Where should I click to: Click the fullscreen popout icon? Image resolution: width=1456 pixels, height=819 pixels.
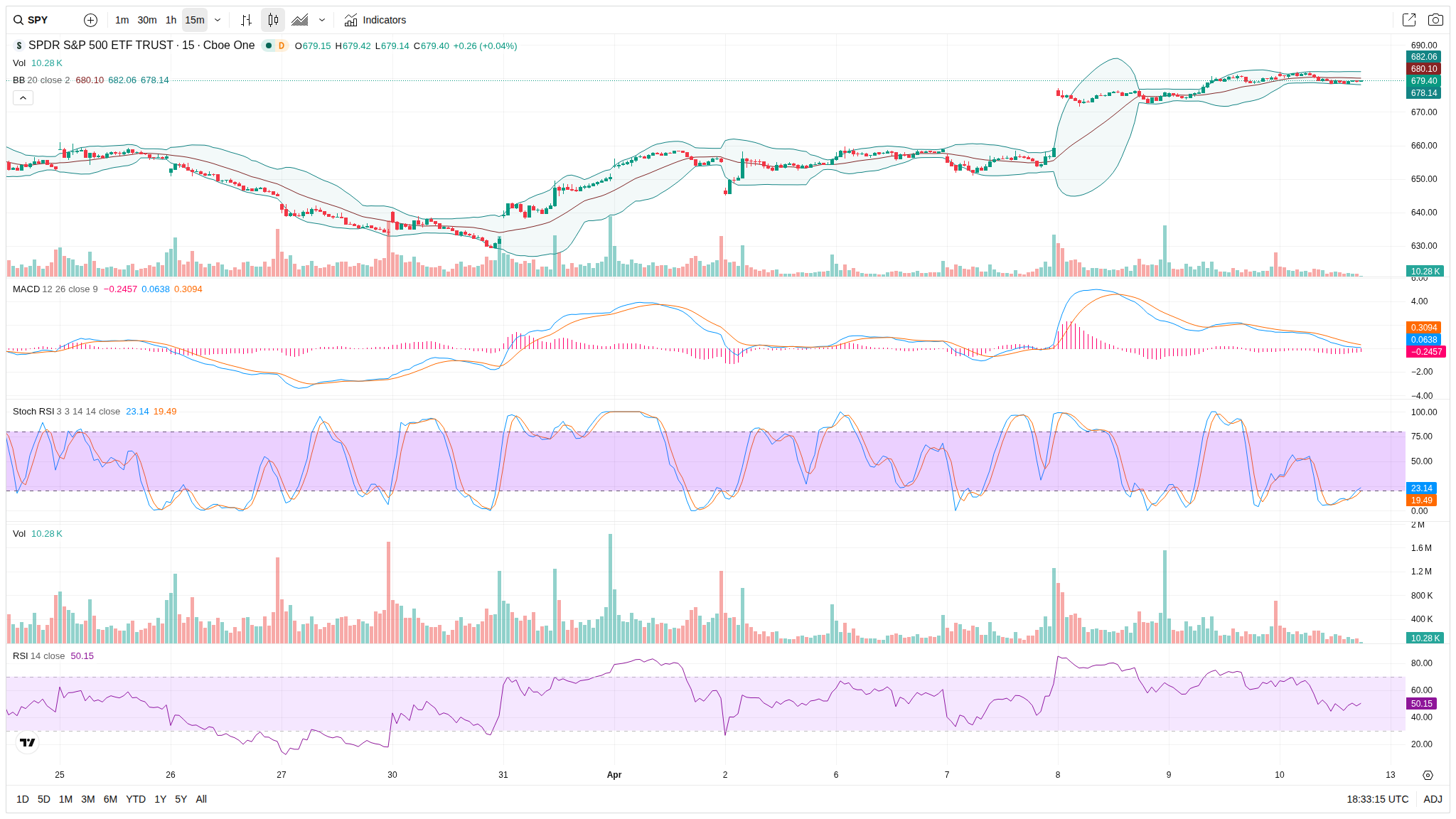(x=1408, y=20)
